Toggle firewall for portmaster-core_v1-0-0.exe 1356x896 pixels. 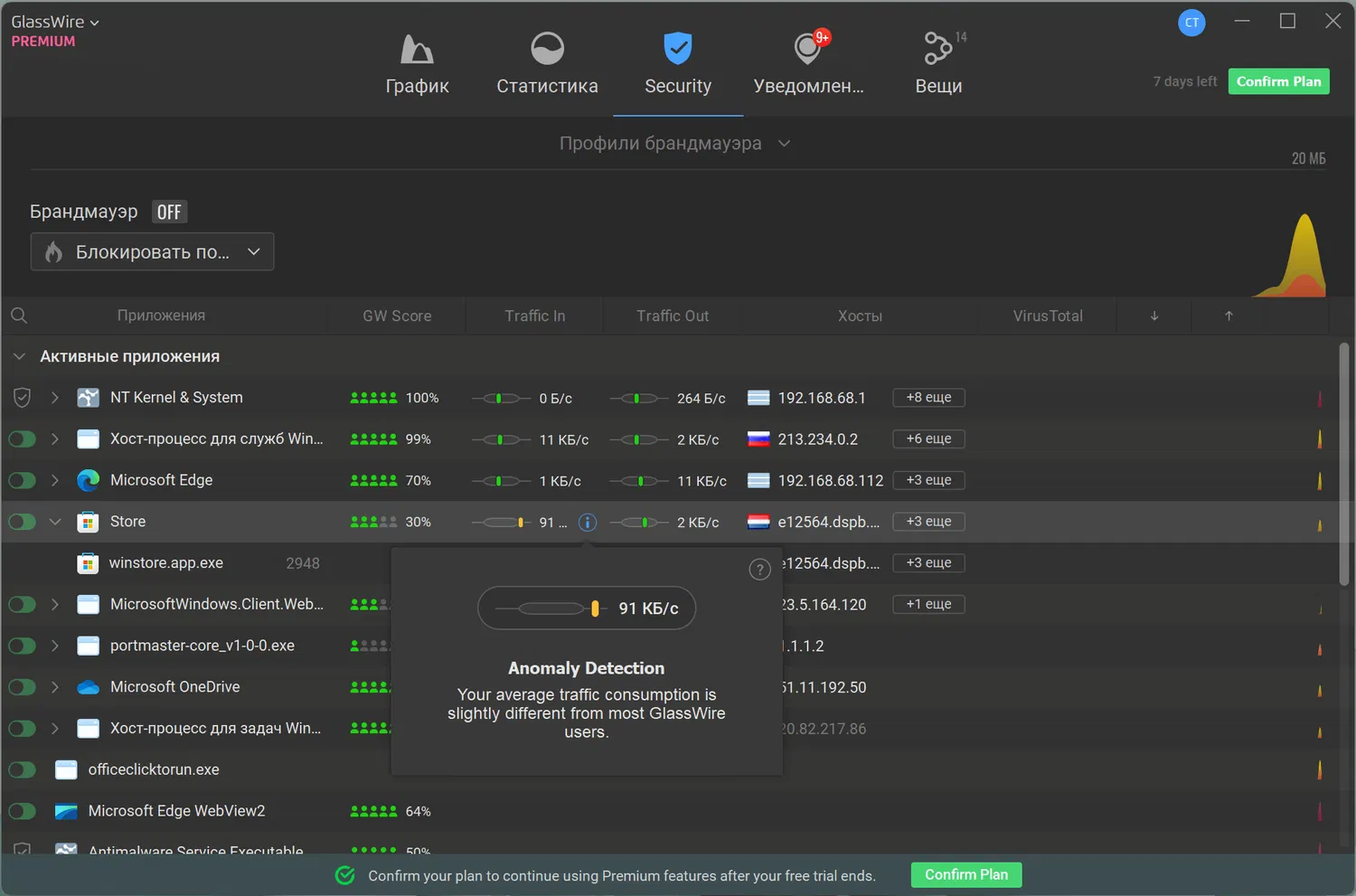pos(22,646)
